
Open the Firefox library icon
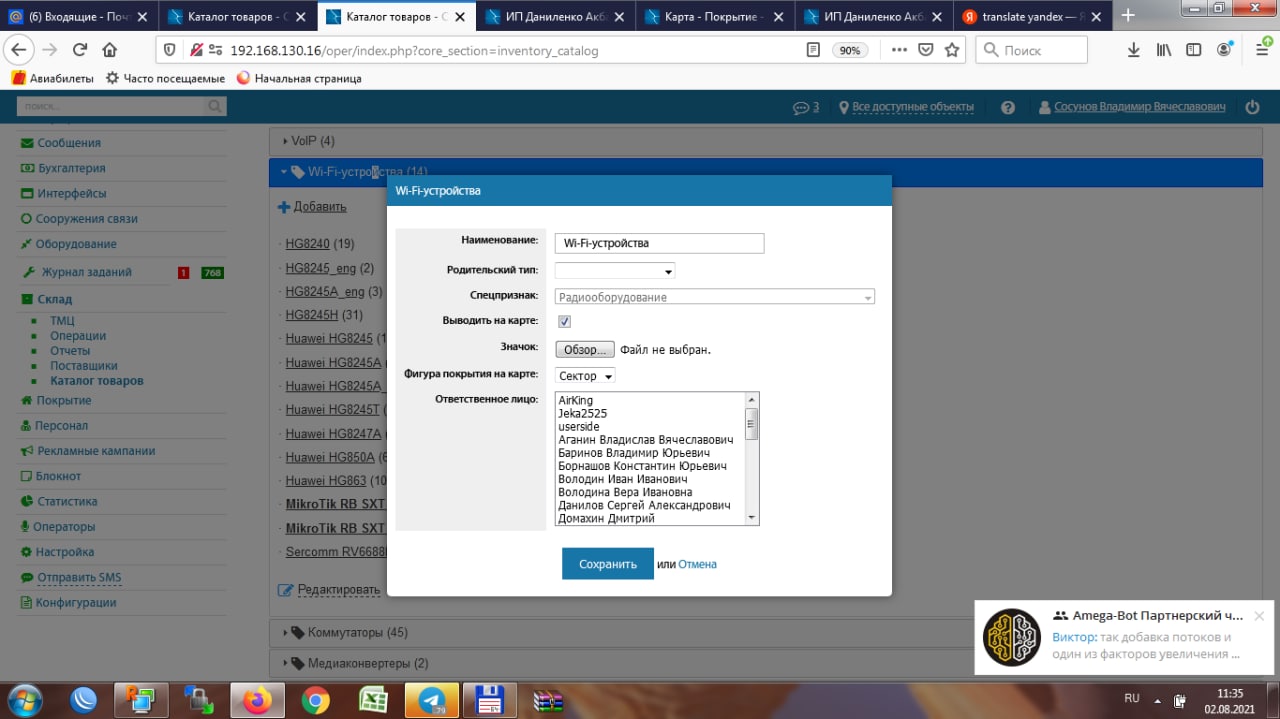[1164, 50]
